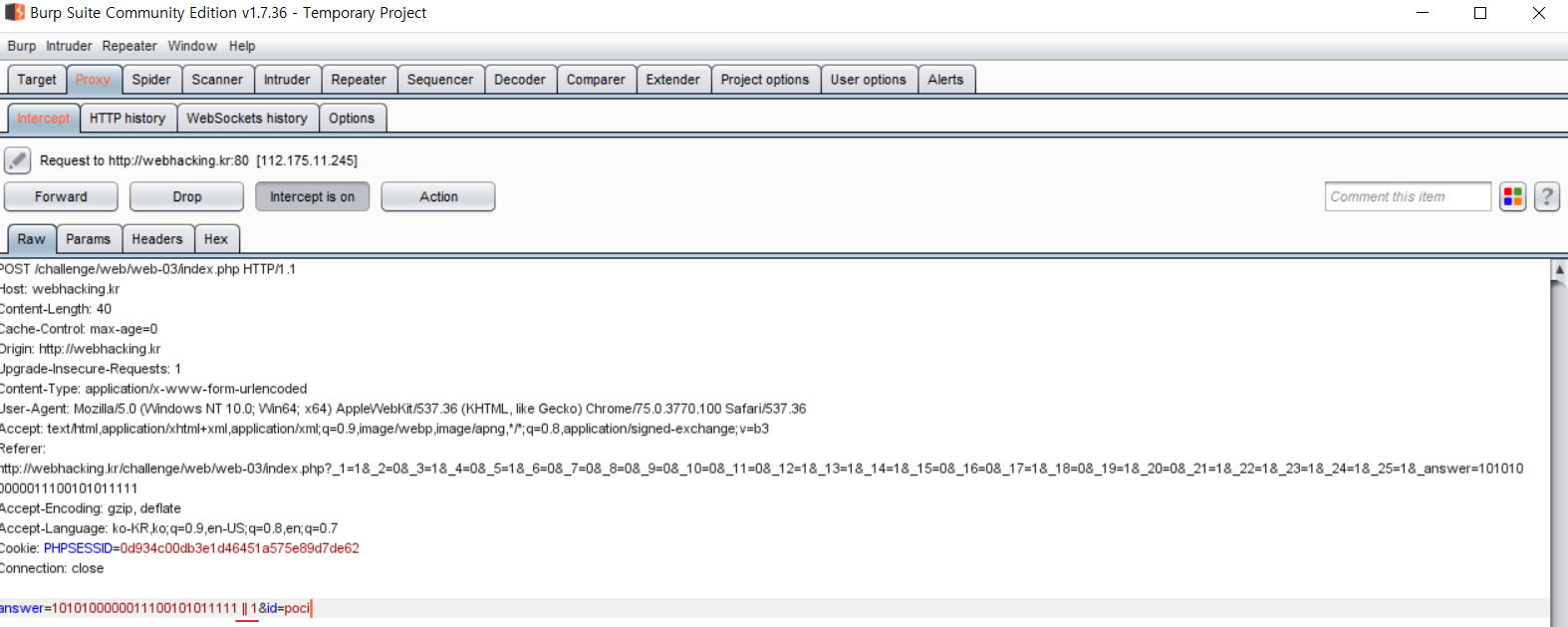Viewport: 1568px width, 627px height.
Task: Click the User-Agent header line
Action: click(x=403, y=409)
